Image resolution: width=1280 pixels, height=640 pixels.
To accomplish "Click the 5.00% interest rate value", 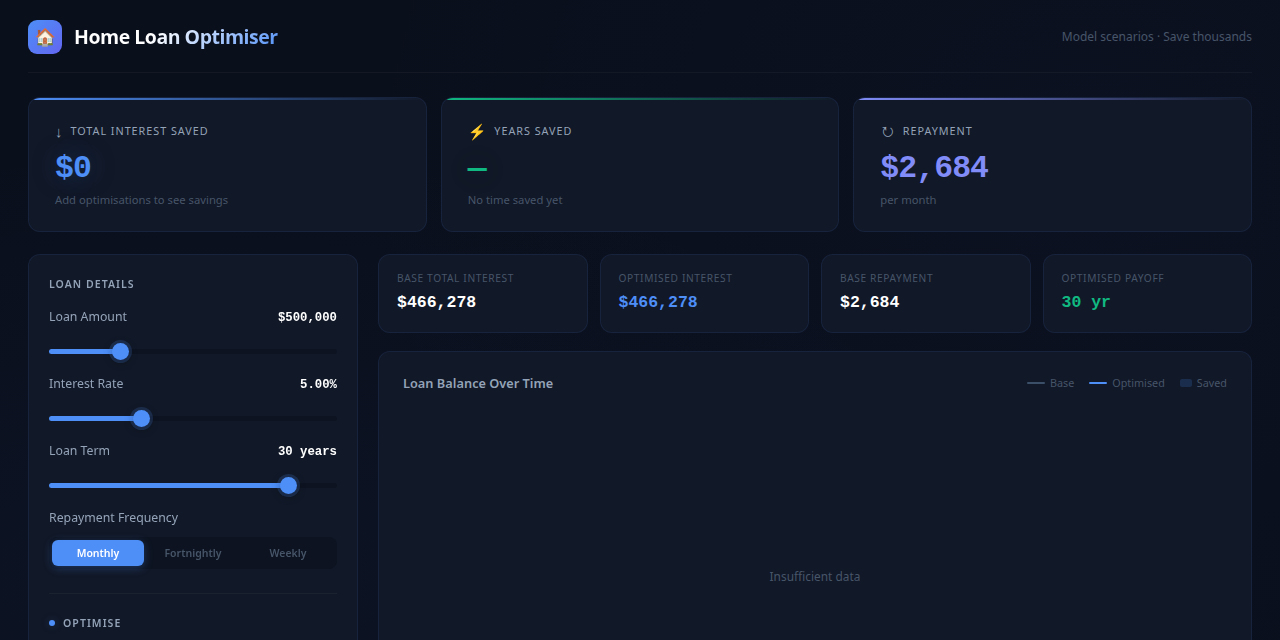I will (318, 384).
